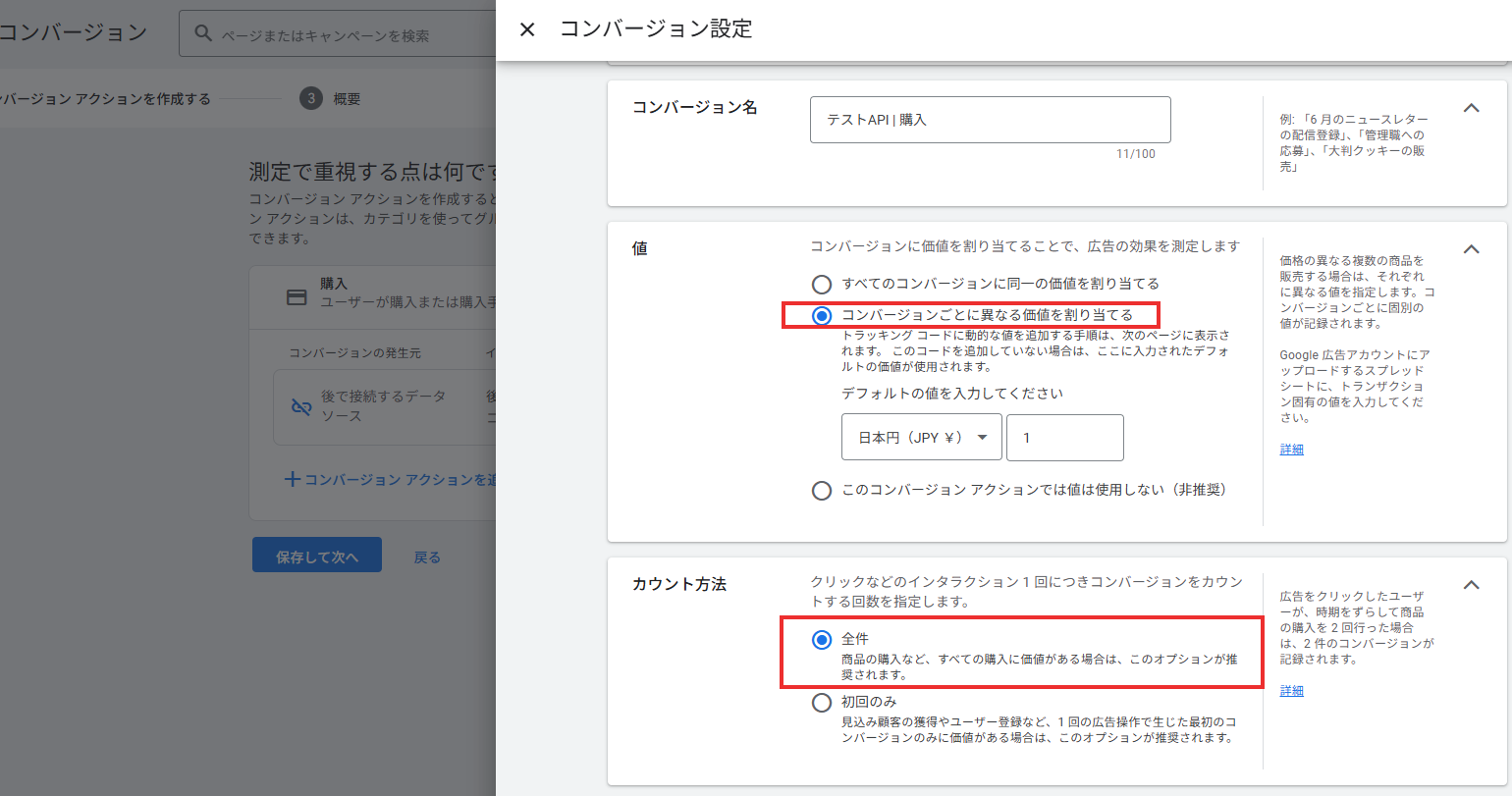Select すべてのコンバージョンに同一の価値 radio option
1512x796 pixels.
point(822,284)
